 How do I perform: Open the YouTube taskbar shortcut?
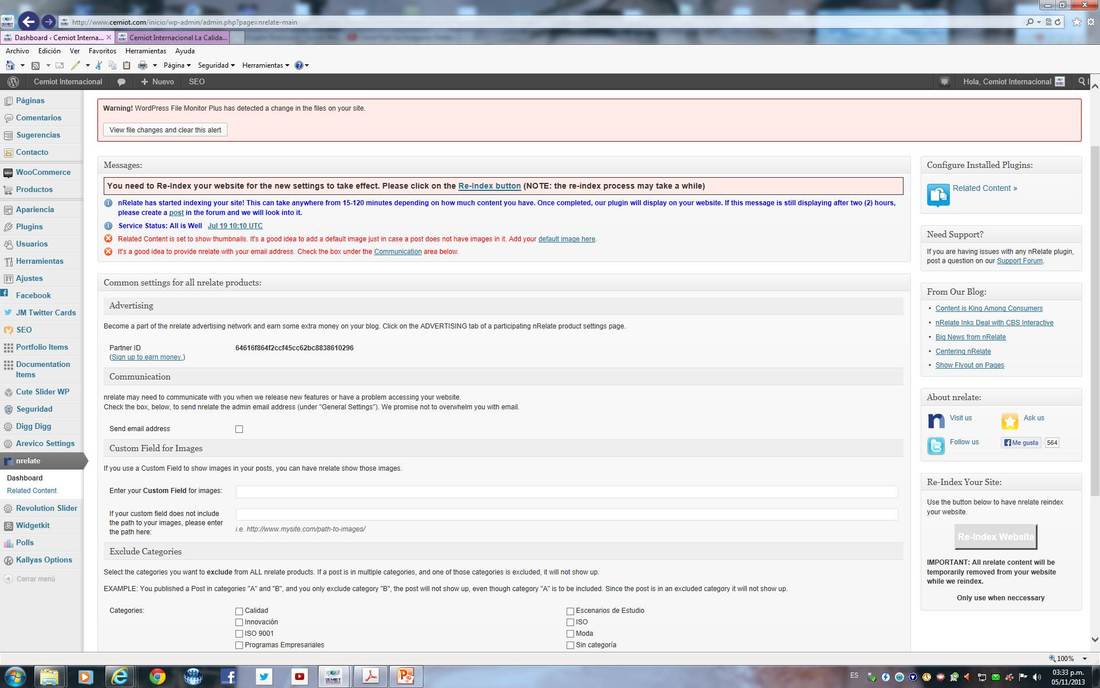(300, 676)
